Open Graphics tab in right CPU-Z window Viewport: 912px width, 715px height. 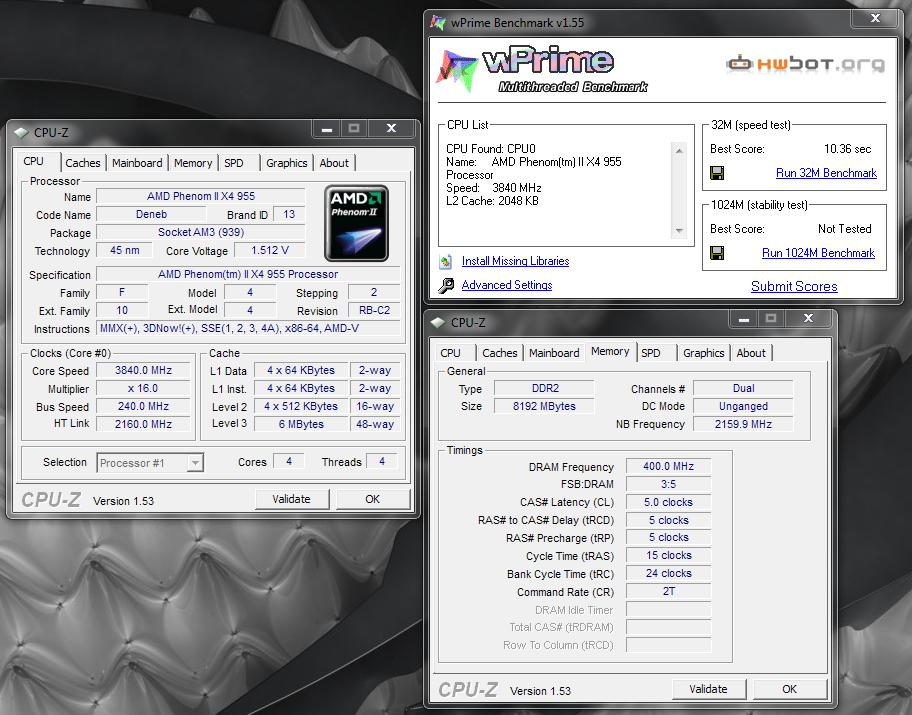coord(704,353)
